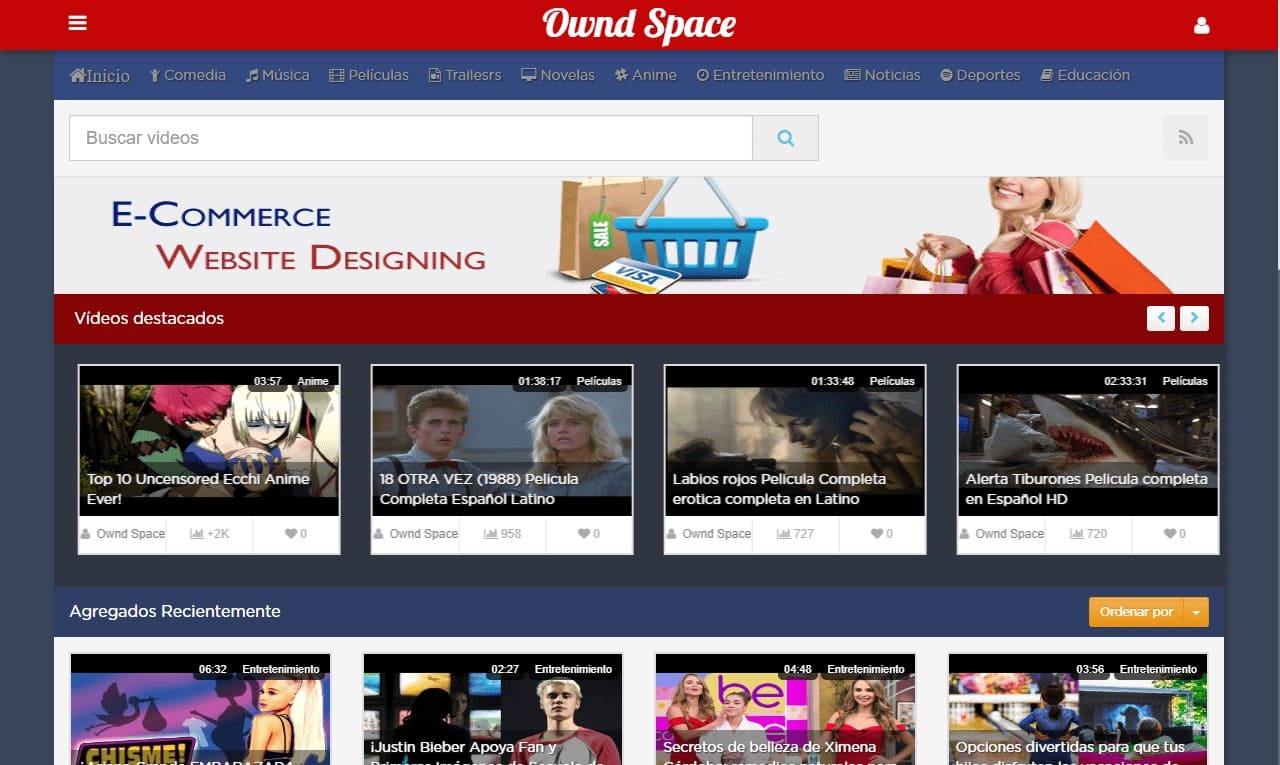Open the Comedia category
The width and height of the screenshot is (1280, 765).
click(x=188, y=75)
